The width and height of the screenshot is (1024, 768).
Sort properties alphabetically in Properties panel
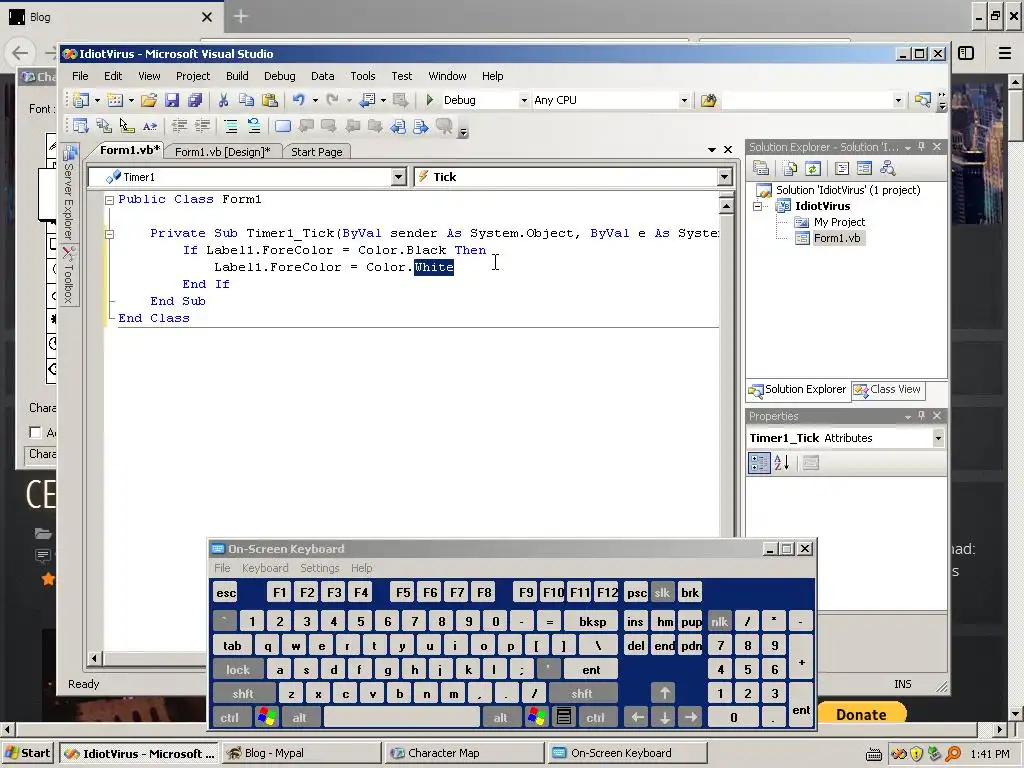tap(782, 463)
